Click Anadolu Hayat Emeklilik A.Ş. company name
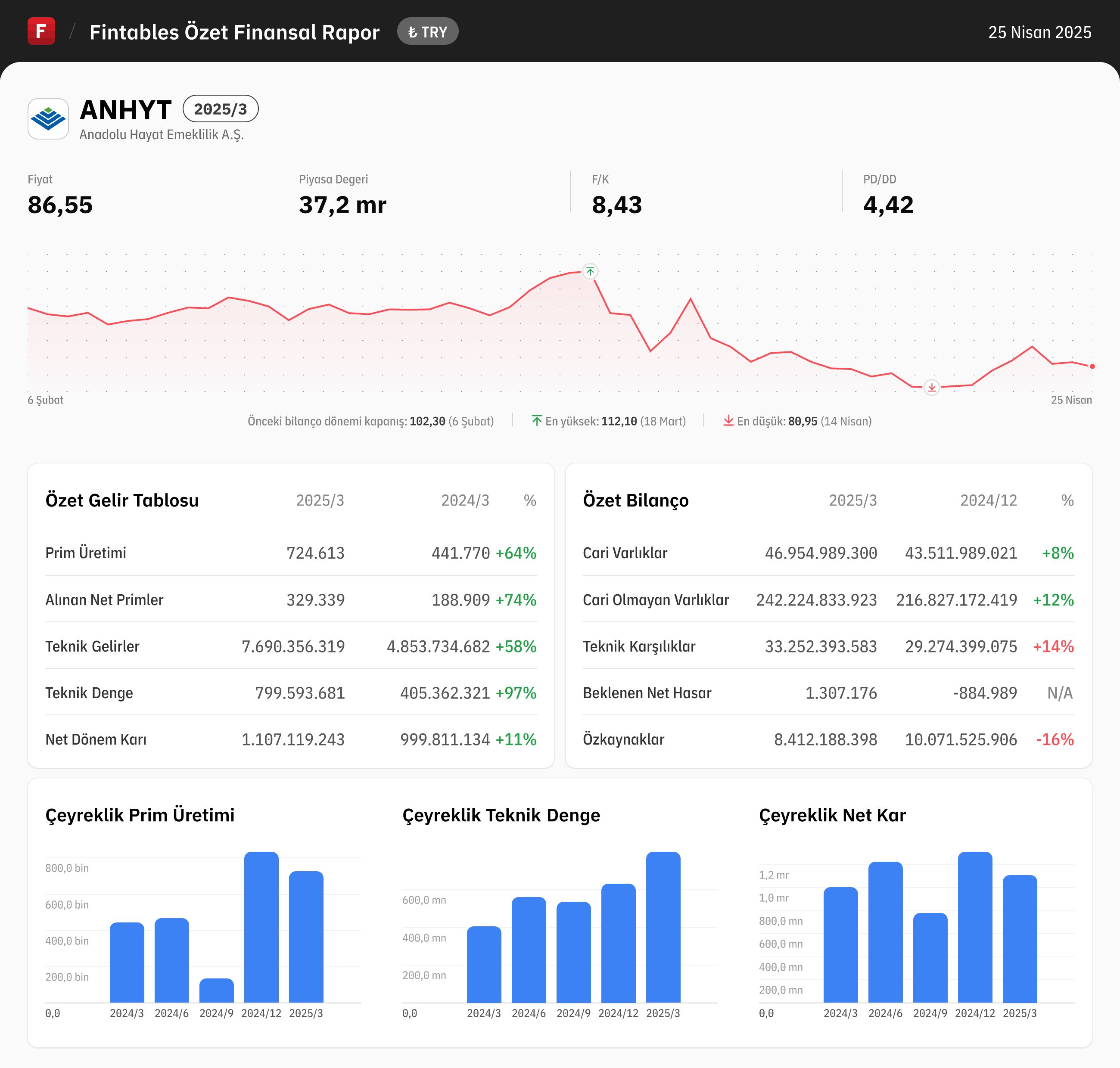Screen dimensions: 1120x1068 161,135
